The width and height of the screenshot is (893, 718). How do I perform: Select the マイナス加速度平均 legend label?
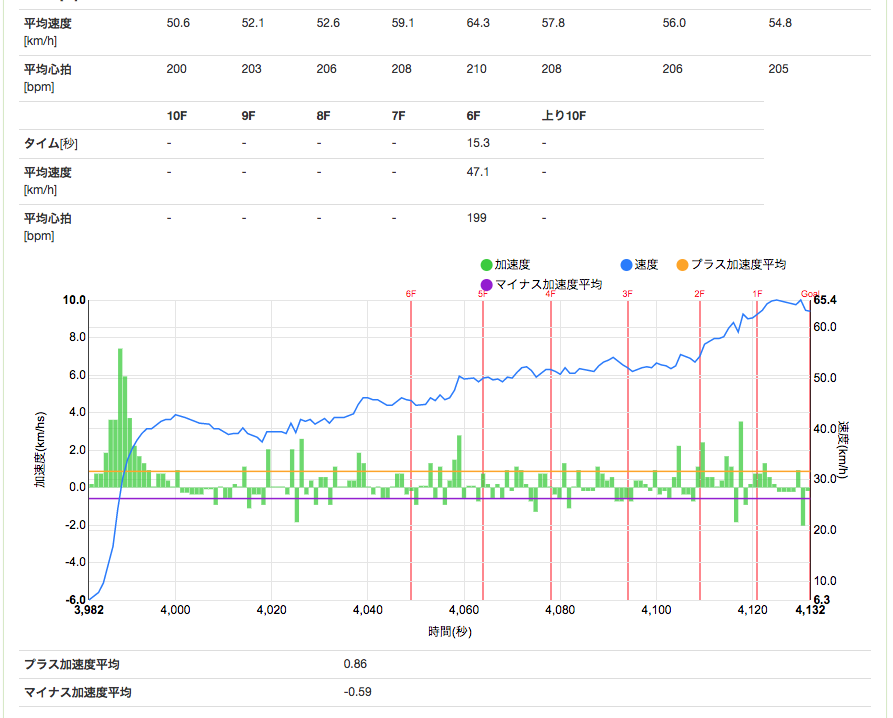point(548,285)
